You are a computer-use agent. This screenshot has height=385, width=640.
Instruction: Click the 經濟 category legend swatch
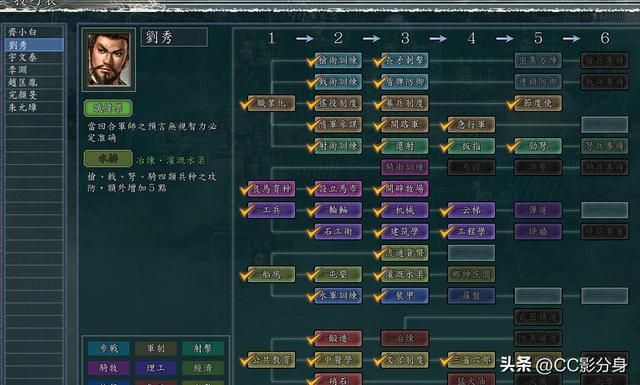203,368
